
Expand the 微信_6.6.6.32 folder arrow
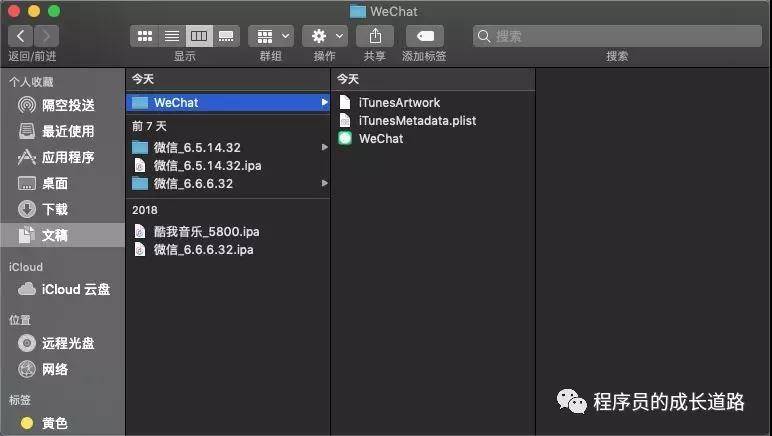[324, 183]
